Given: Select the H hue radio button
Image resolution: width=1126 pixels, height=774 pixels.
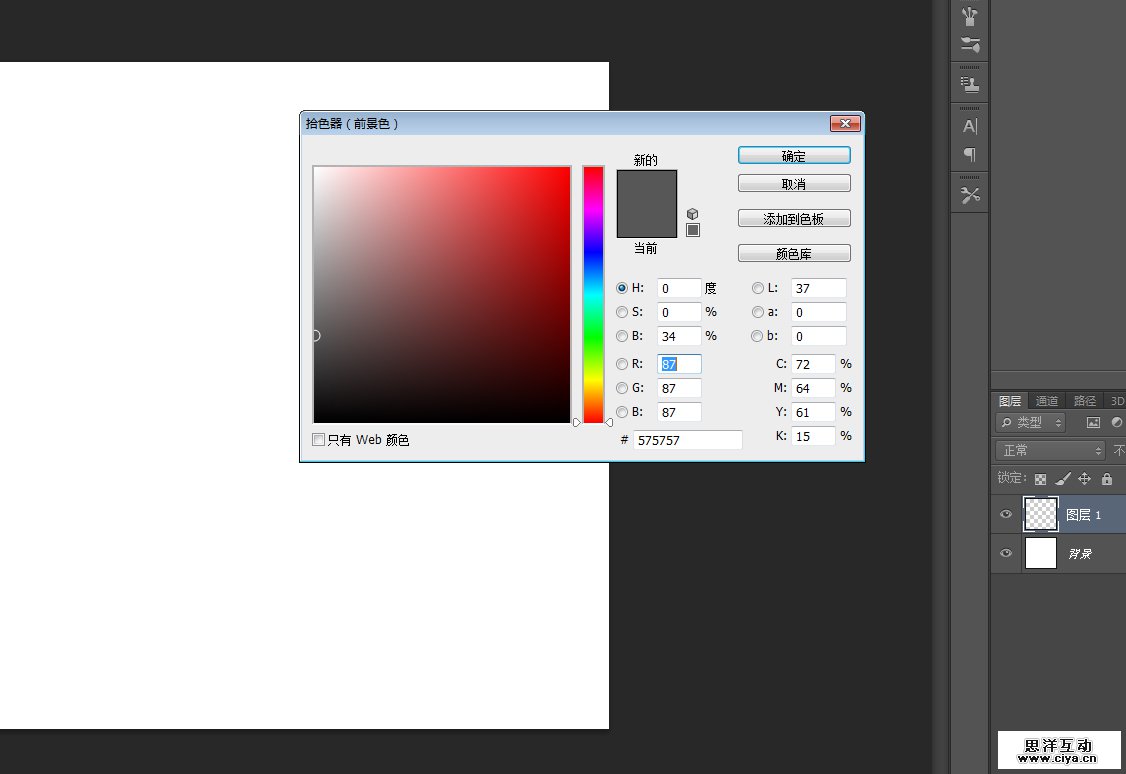Looking at the screenshot, I should [x=622, y=288].
